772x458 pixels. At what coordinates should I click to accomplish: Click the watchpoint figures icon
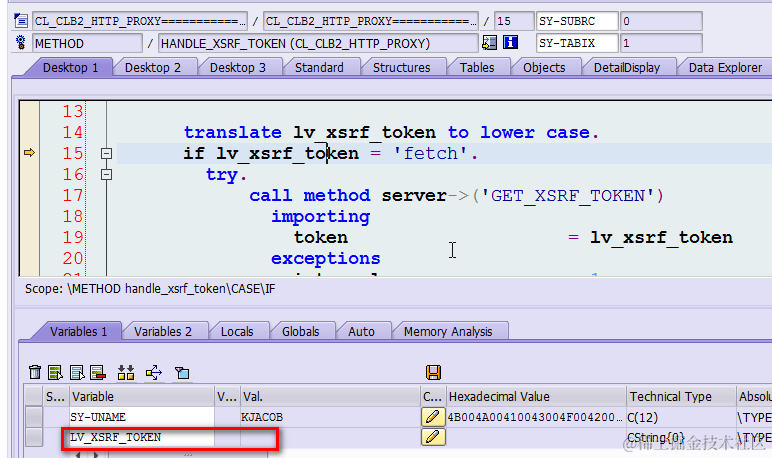pyautogui.click(x=126, y=372)
